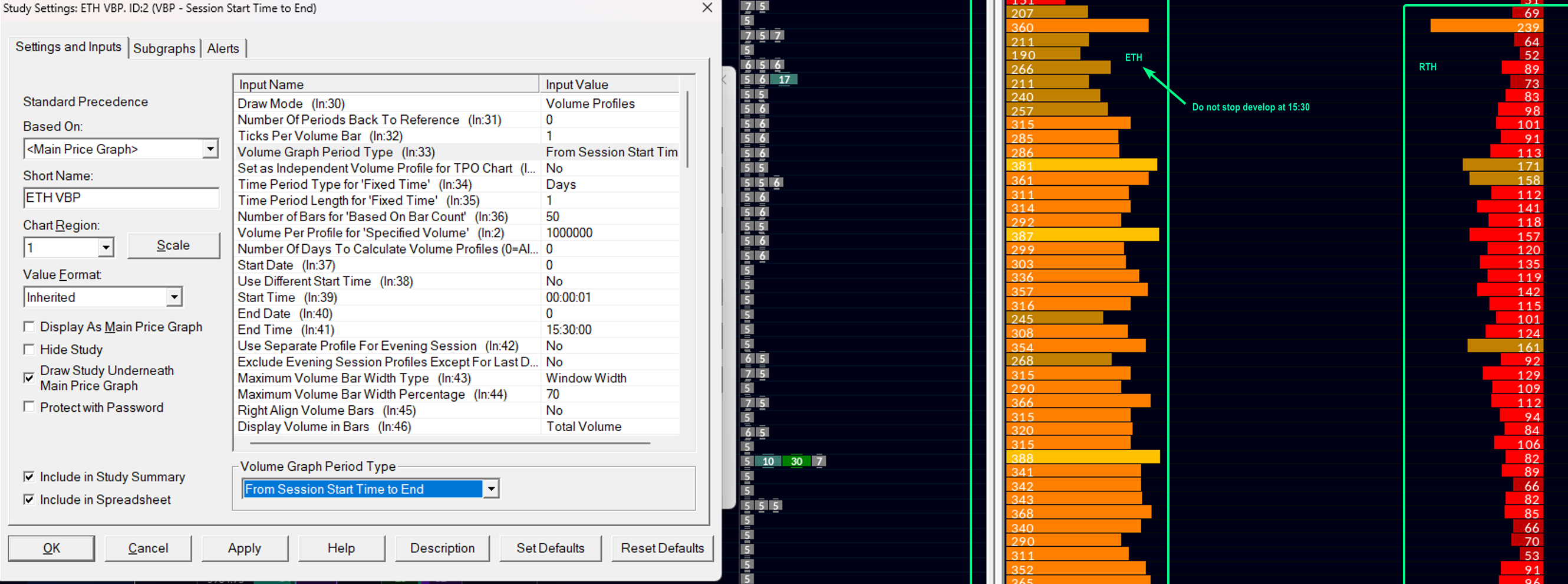Click the 1000000 value cell
The image size is (1568, 584).
click(x=611, y=232)
